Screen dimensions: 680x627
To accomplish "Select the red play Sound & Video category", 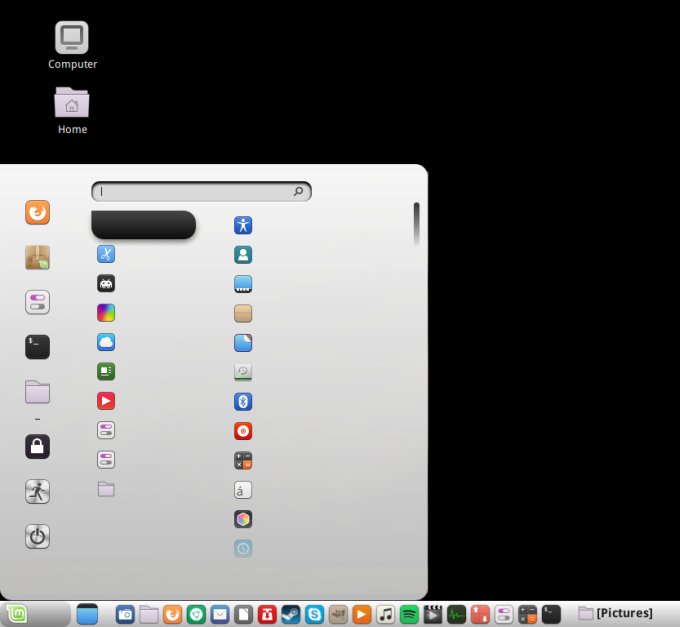I will click(106, 401).
